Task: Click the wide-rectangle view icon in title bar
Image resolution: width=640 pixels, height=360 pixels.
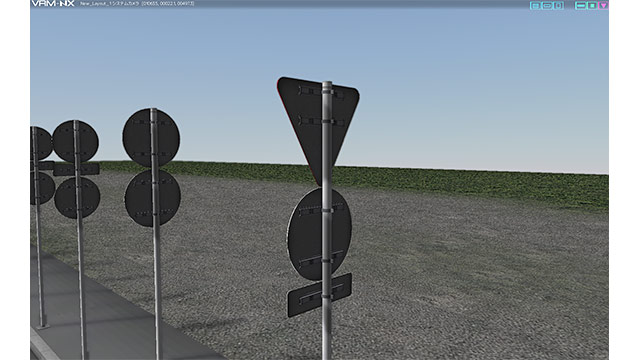Action: [x=547, y=5]
